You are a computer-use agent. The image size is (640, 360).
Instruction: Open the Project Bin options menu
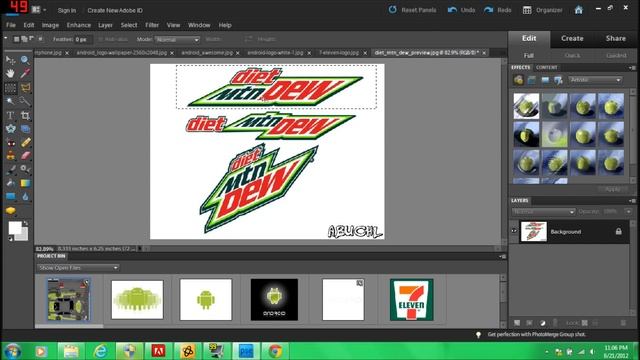point(502,256)
